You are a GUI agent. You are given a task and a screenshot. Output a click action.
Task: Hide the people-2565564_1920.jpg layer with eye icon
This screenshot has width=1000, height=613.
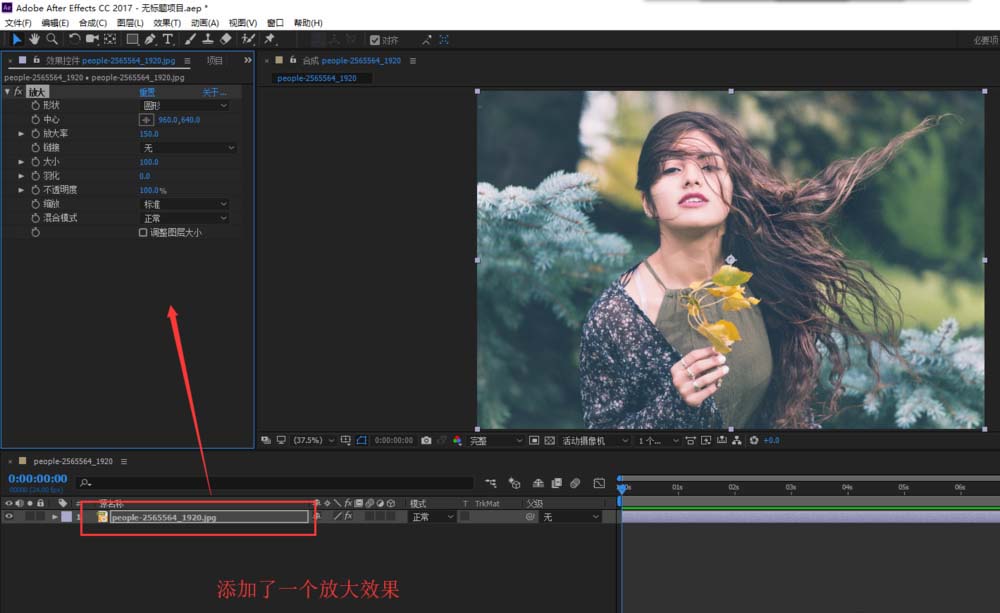[x=9, y=517]
